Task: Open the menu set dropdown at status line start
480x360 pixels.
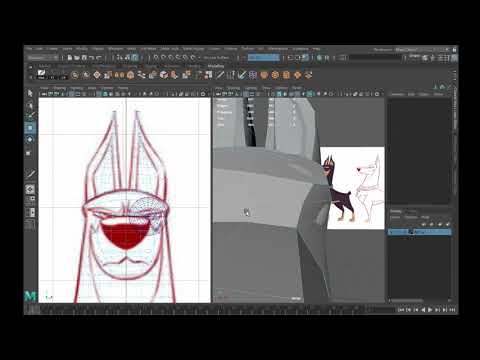Action: (42, 58)
